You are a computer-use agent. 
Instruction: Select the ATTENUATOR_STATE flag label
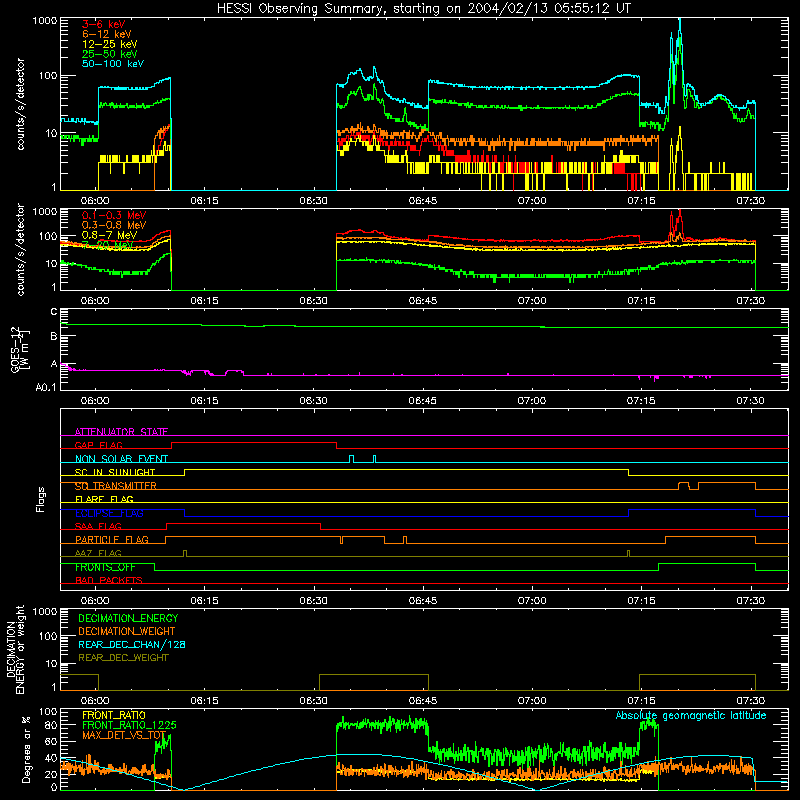(x=121, y=432)
